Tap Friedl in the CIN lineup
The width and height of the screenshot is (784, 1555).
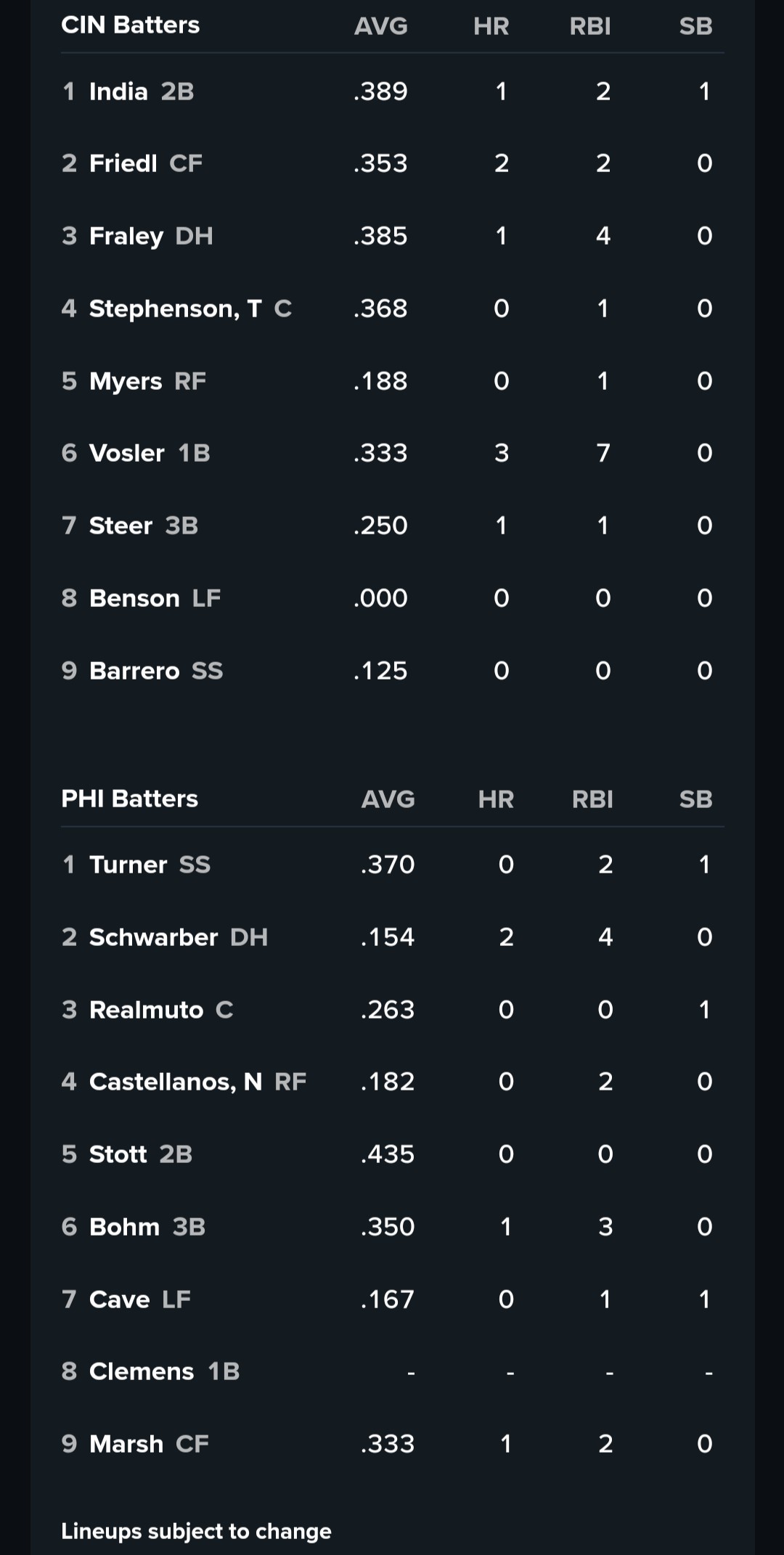coord(123,163)
